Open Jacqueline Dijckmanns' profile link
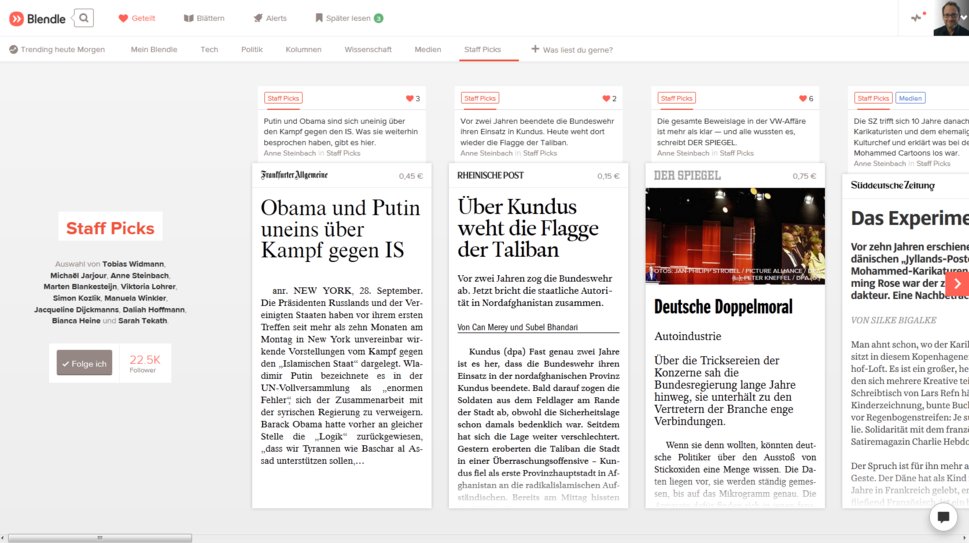 76,309
